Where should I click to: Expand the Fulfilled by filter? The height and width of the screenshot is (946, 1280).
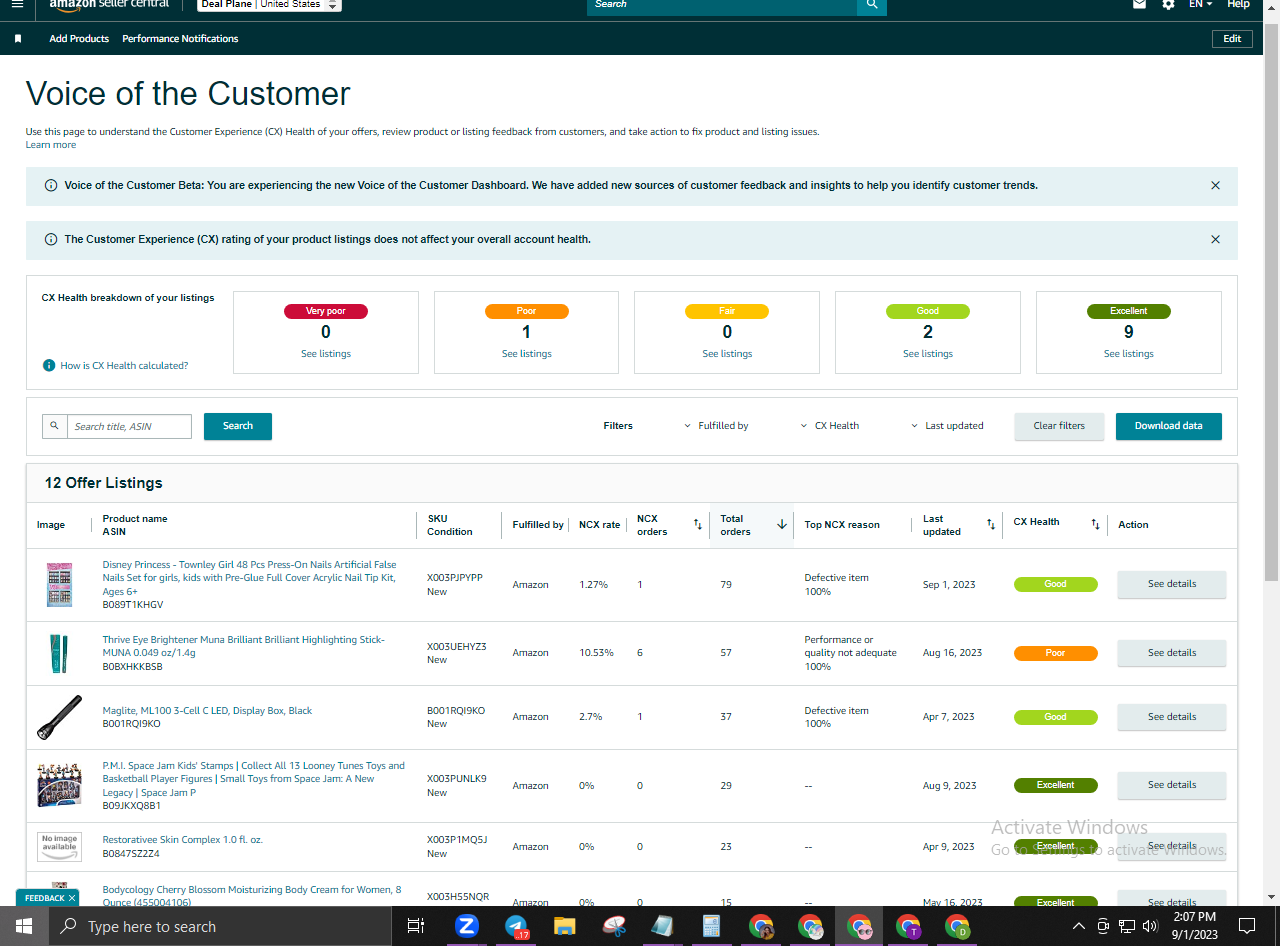(716, 426)
